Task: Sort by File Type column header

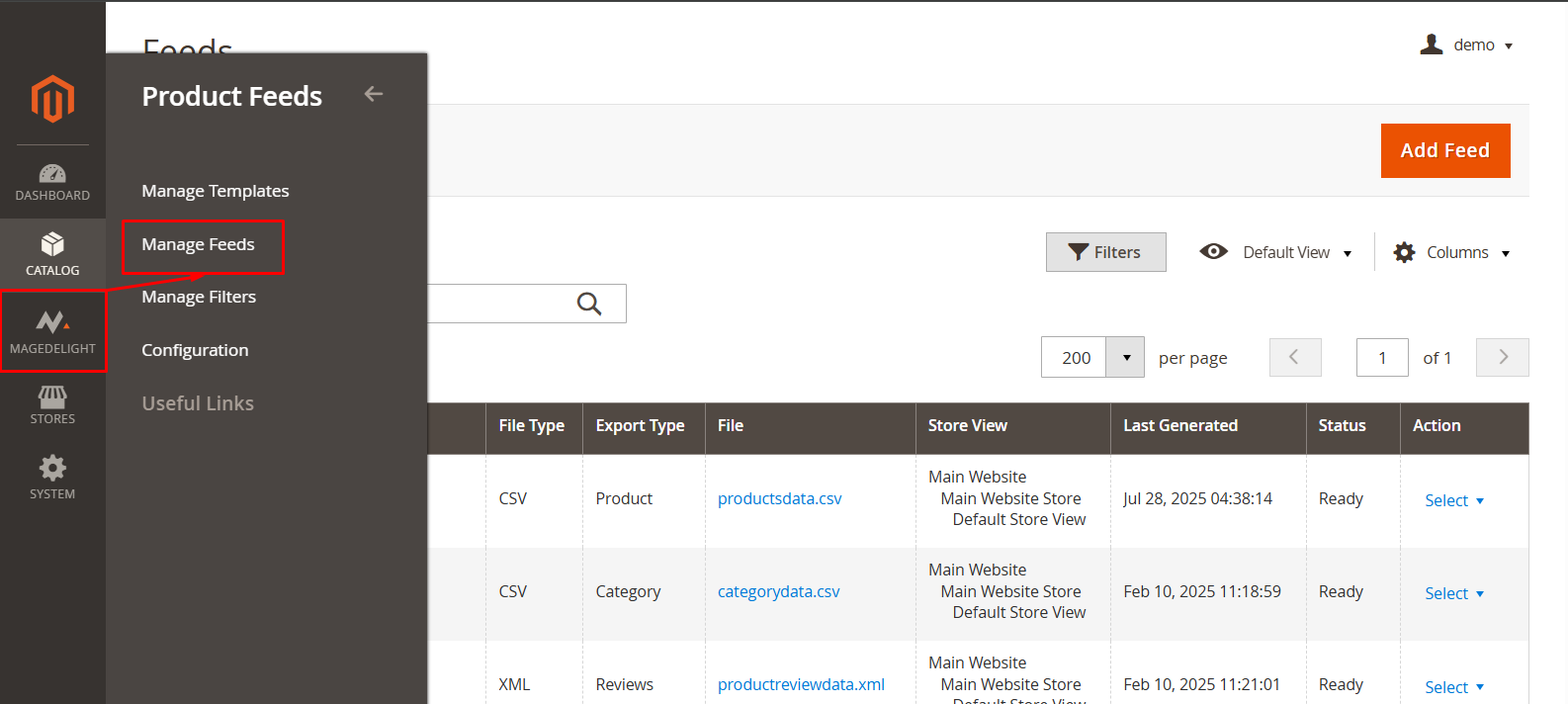Action: [x=534, y=428]
